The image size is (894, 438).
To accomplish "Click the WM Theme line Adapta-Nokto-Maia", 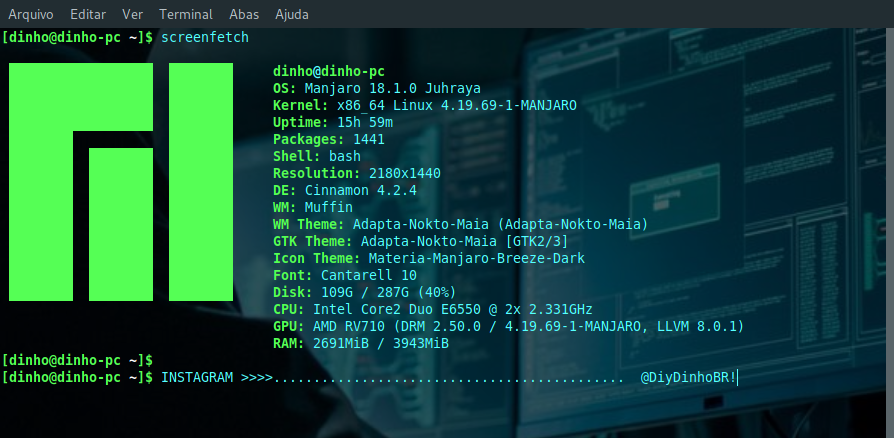I will click(461, 225).
